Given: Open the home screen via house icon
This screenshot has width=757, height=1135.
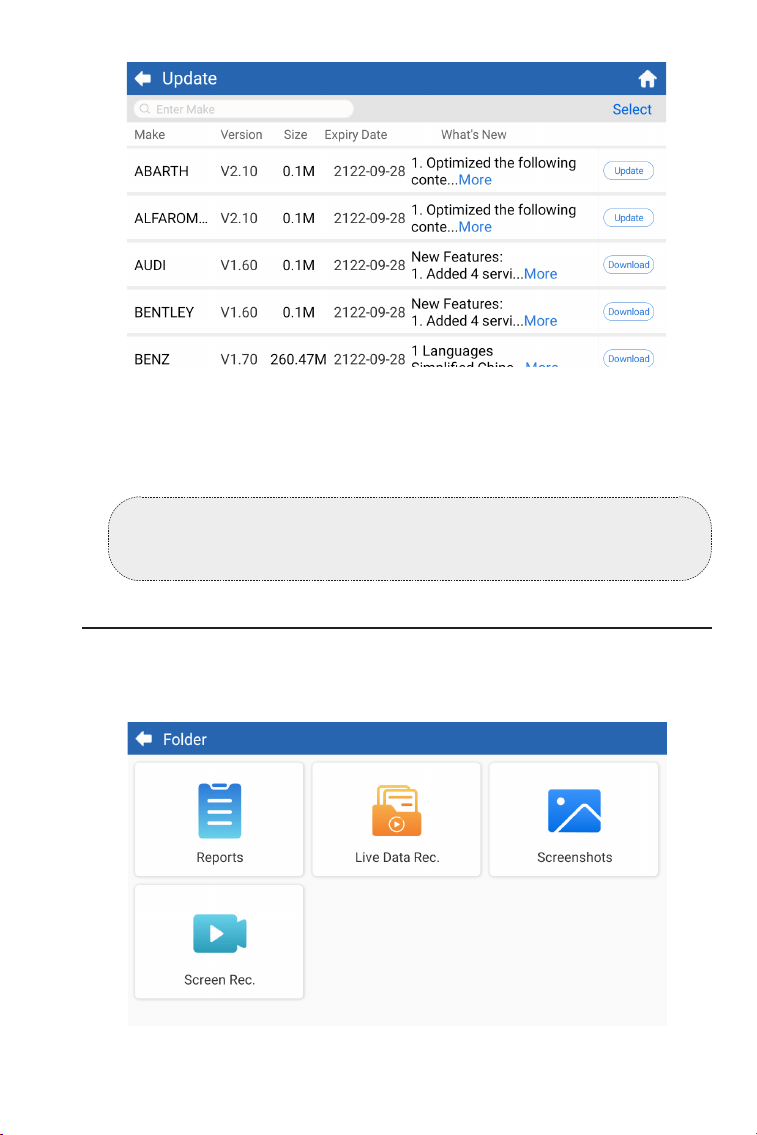Looking at the screenshot, I should [647, 78].
